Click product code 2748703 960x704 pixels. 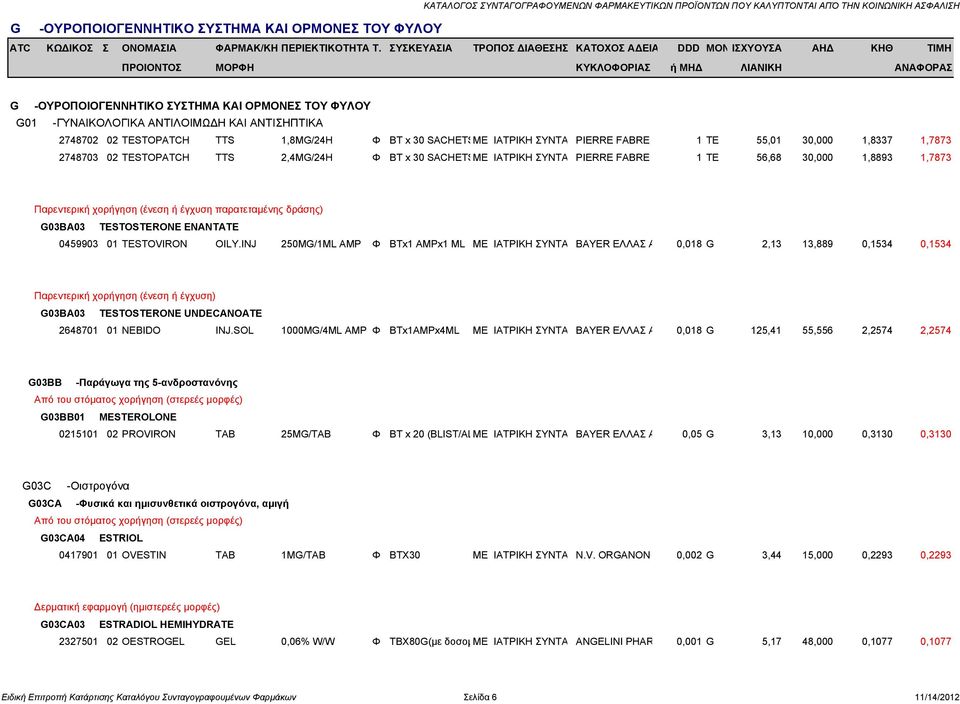78,157
